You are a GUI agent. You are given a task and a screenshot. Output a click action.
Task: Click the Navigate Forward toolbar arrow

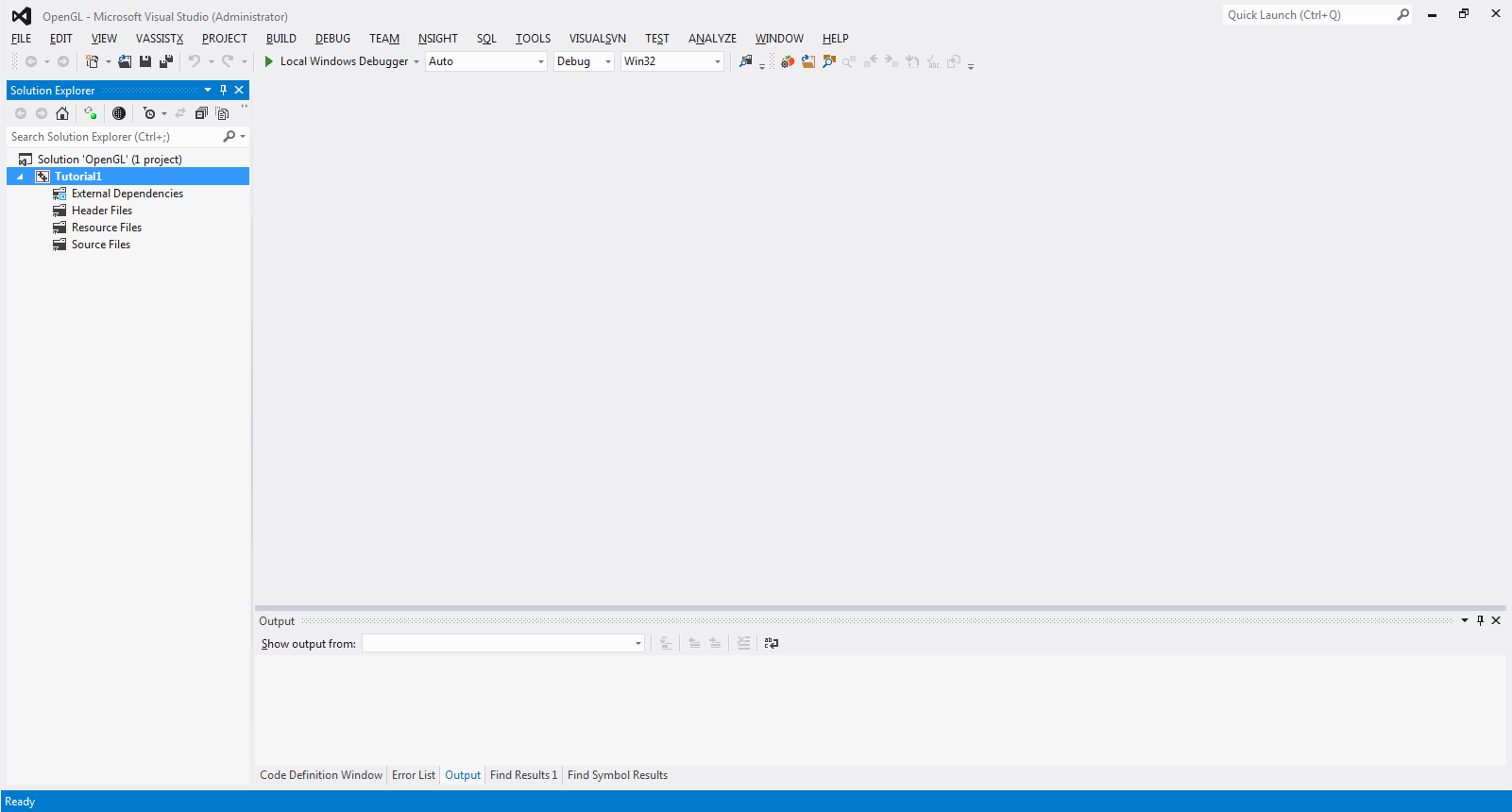click(63, 61)
